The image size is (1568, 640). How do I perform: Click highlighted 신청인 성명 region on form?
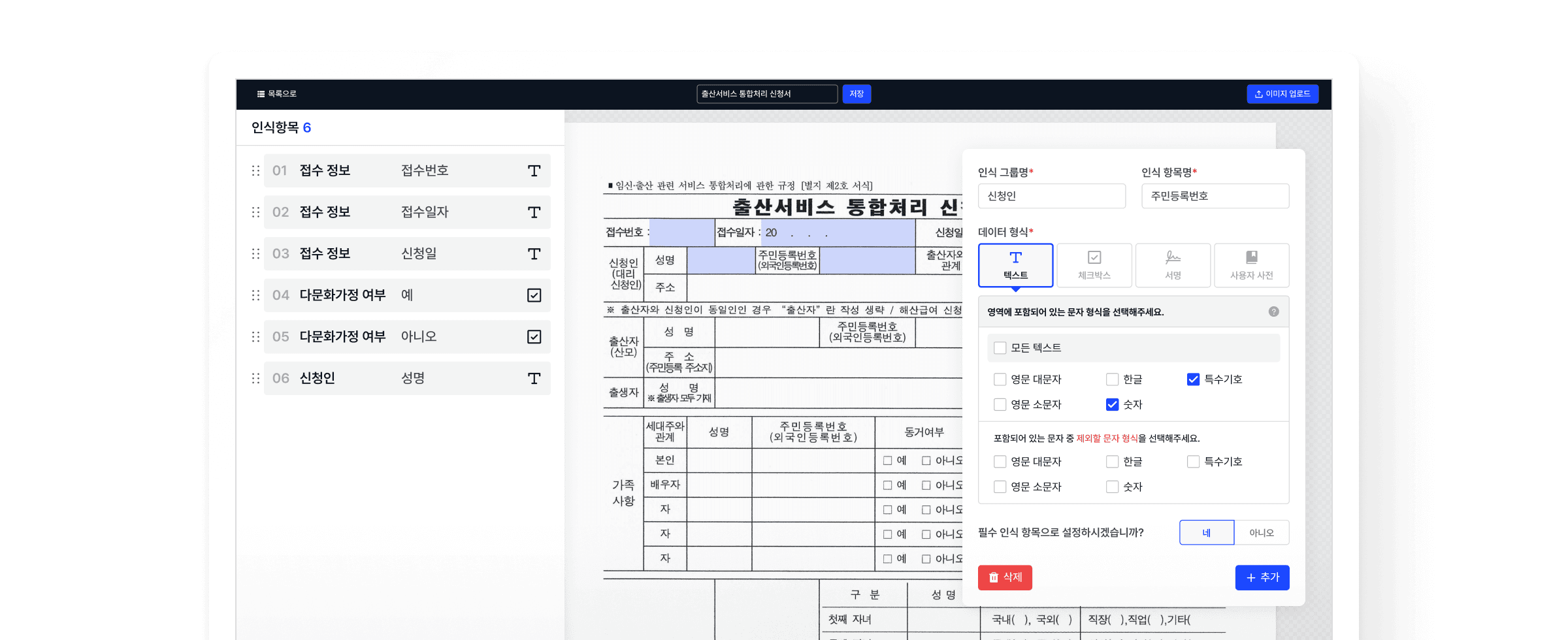coord(721,260)
